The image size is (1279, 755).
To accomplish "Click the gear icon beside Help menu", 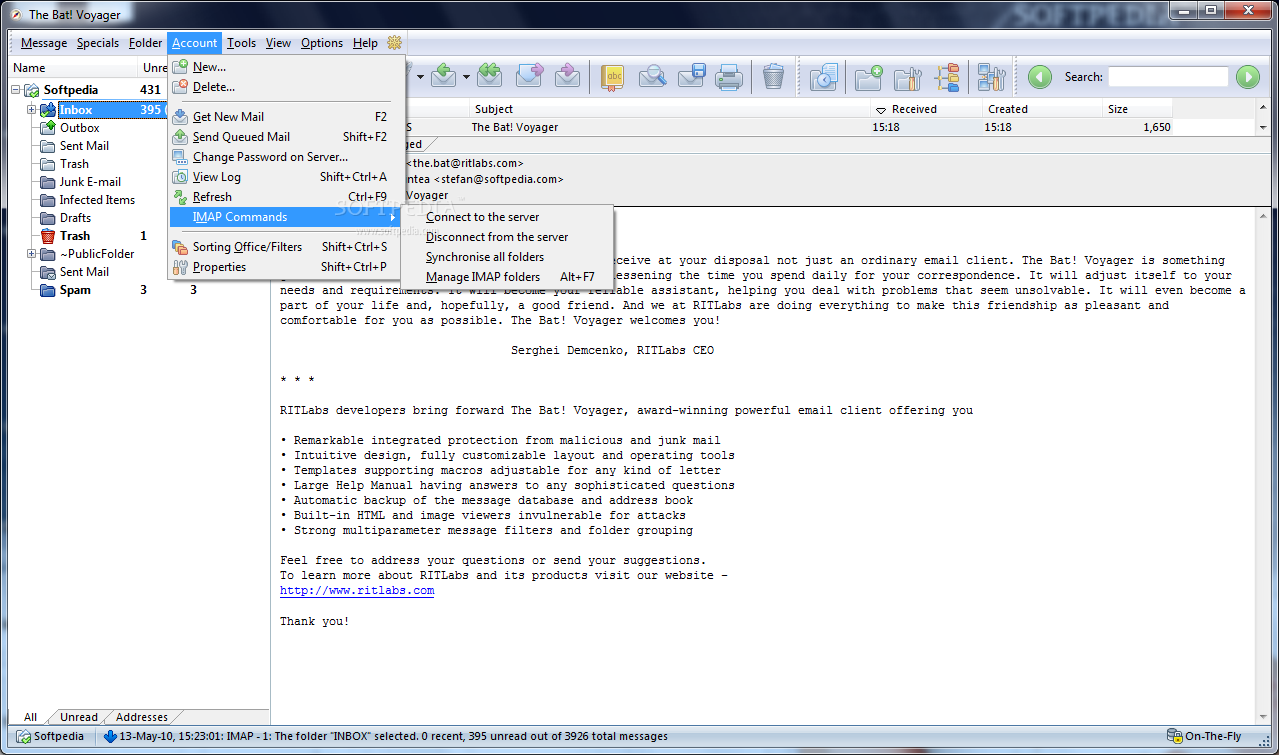I will (394, 43).
